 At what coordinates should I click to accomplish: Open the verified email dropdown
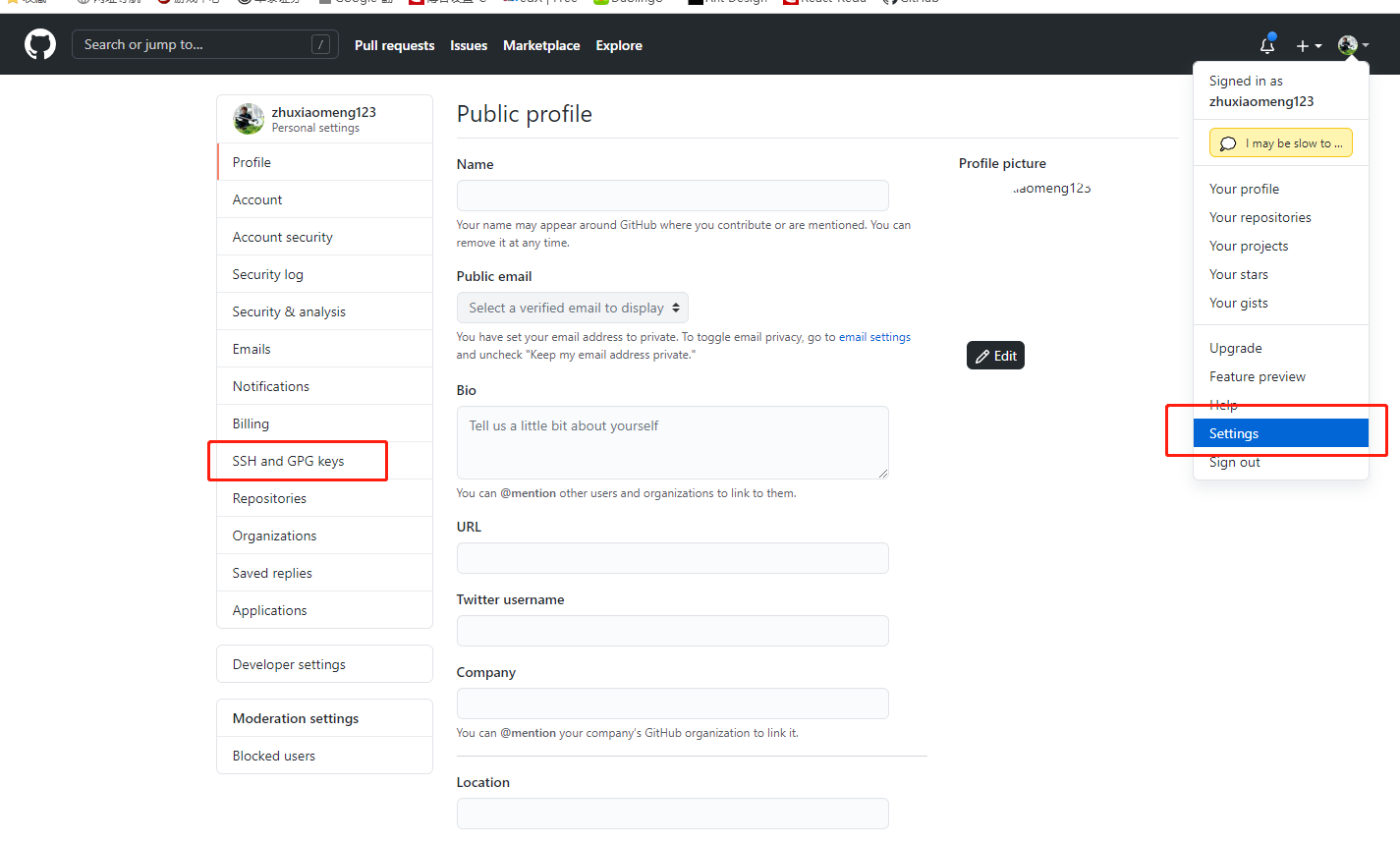pyautogui.click(x=573, y=308)
